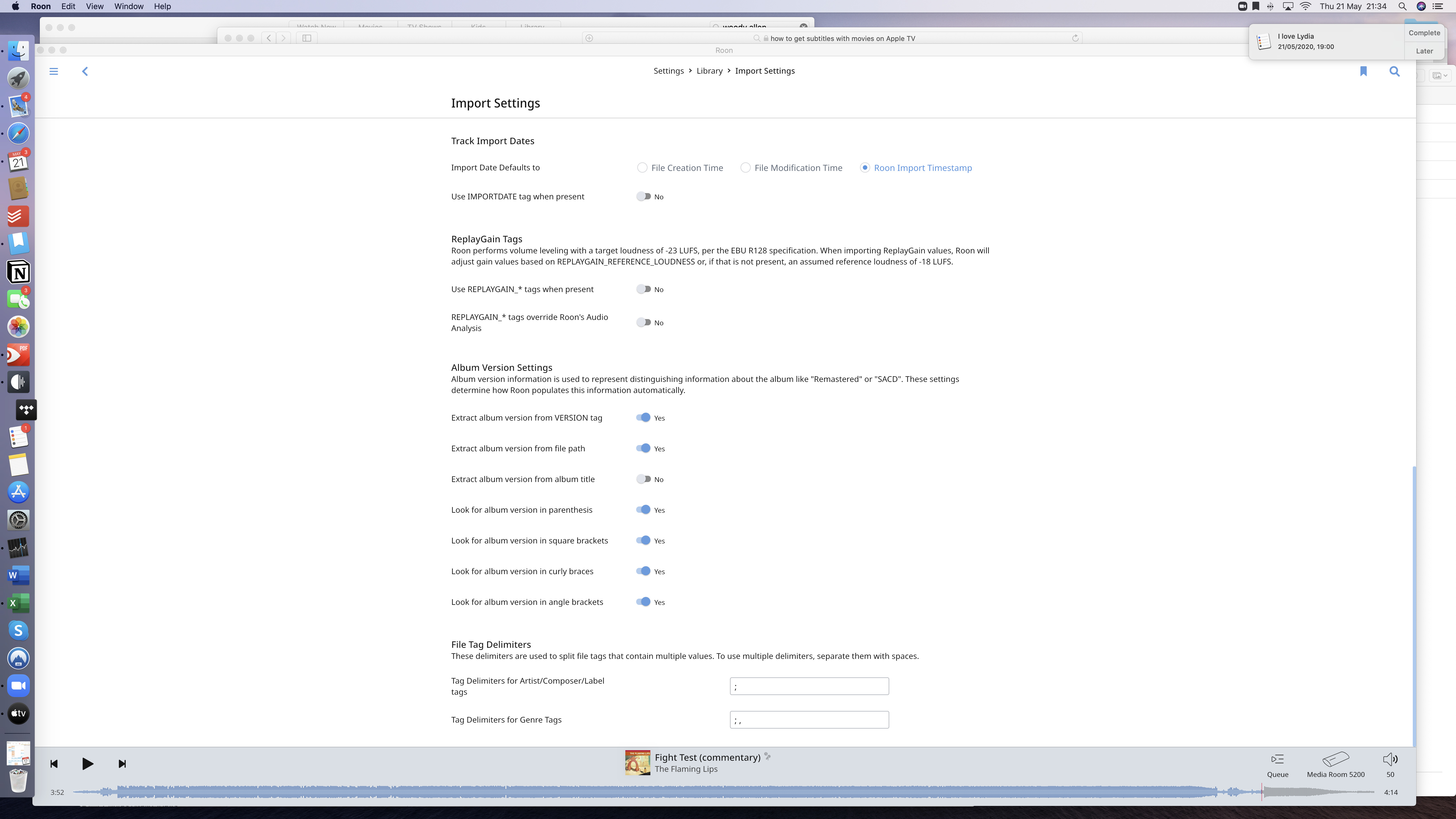Toggle REPLAYGAIN tags override Audio Analysis
This screenshot has width=1456, height=819.
643,322
